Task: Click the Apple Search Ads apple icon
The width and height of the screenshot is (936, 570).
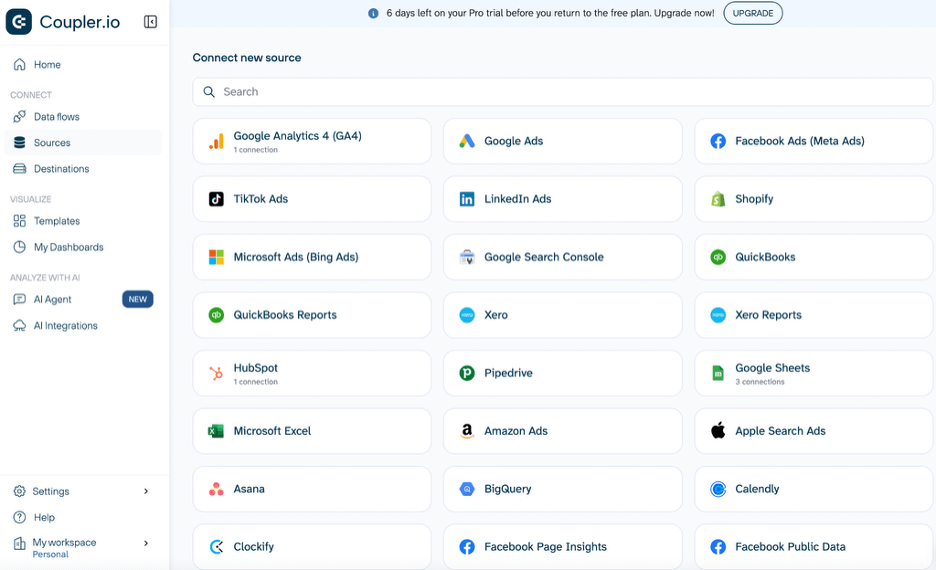Action: click(718, 430)
